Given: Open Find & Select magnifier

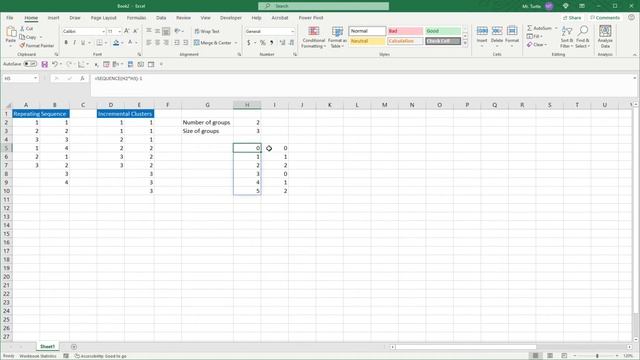Looking at the screenshot, I should tap(582, 36).
